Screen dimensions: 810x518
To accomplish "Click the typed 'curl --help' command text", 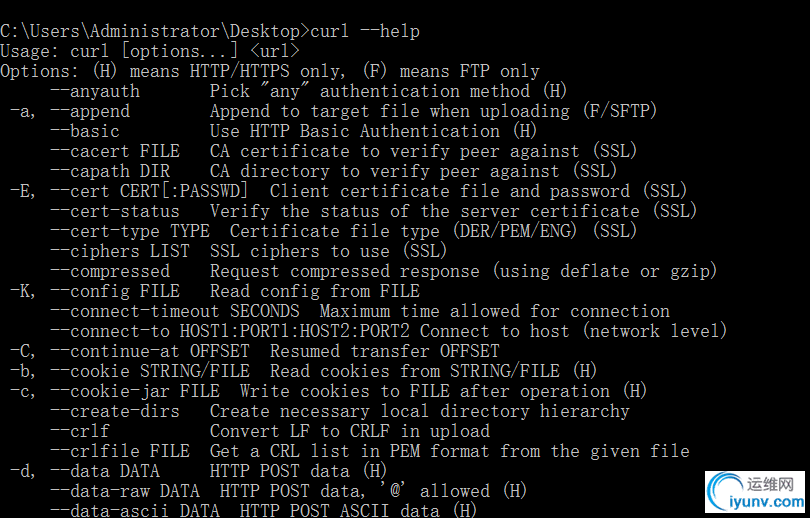I will (x=365, y=31).
